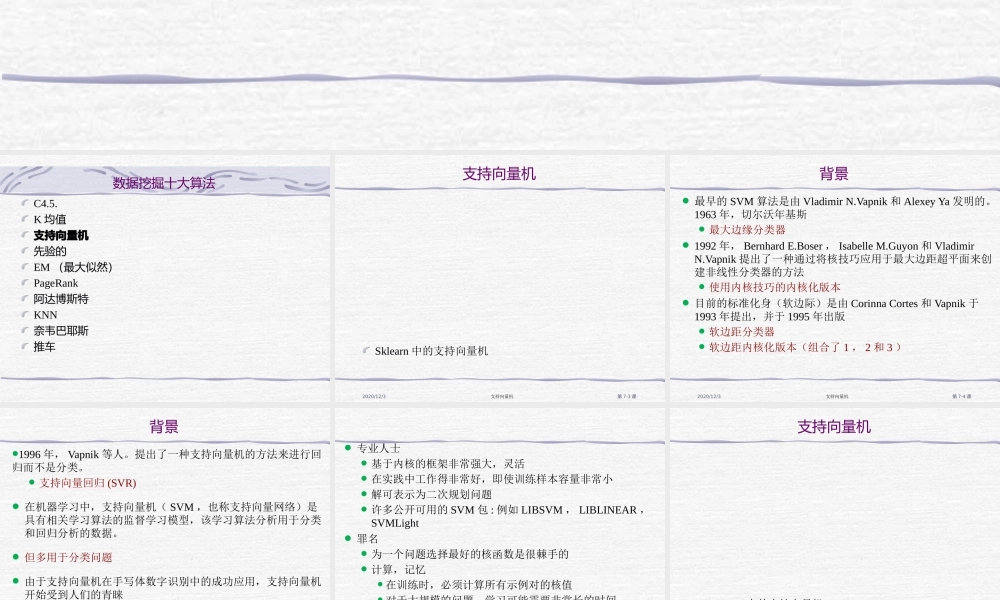Viewport: 1000px width, 600px height.
Task: Click the 2020/12/3 footer date under the Sklearn slide
Action: [x=374, y=397]
